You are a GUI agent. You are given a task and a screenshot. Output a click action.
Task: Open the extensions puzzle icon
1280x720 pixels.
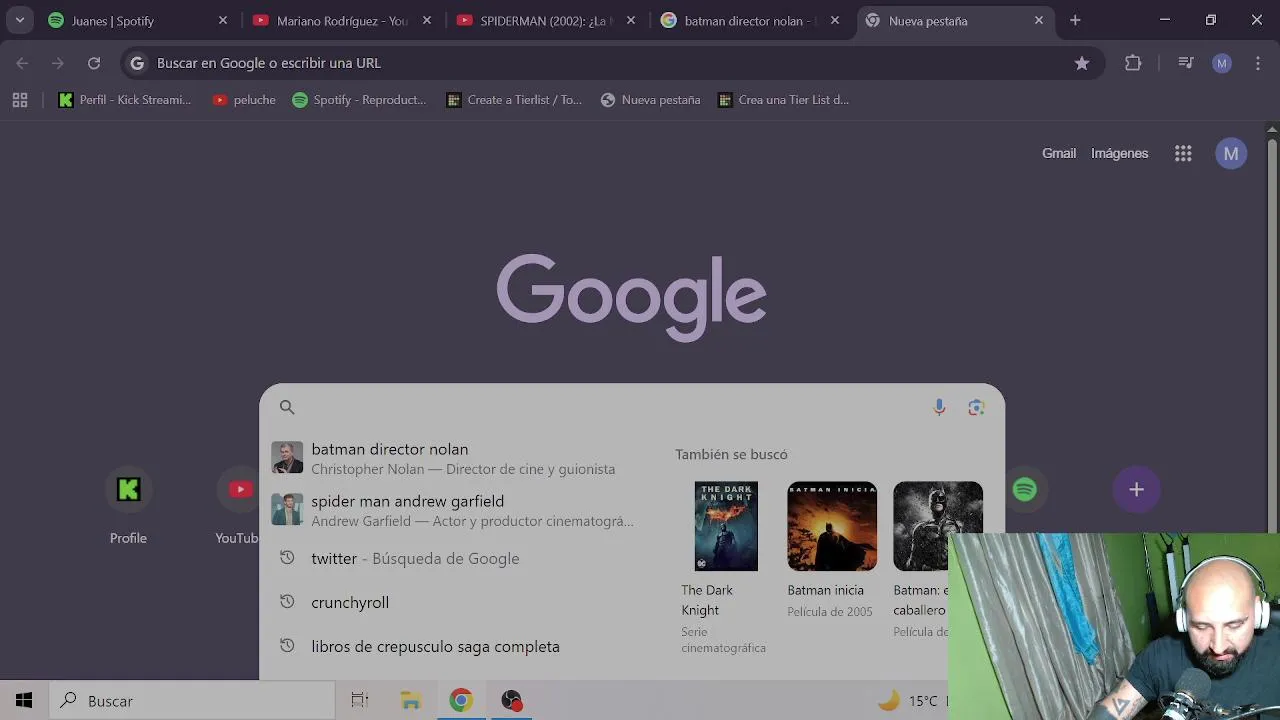1133,63
